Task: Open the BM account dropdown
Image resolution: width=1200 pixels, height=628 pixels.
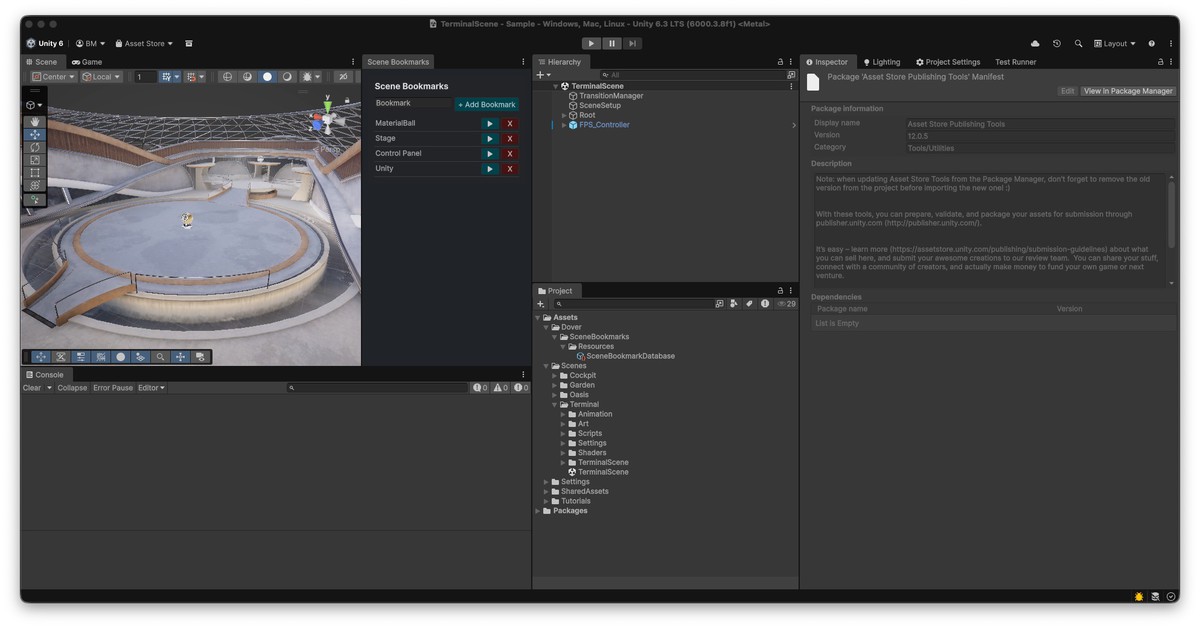Action: point(90,44)
